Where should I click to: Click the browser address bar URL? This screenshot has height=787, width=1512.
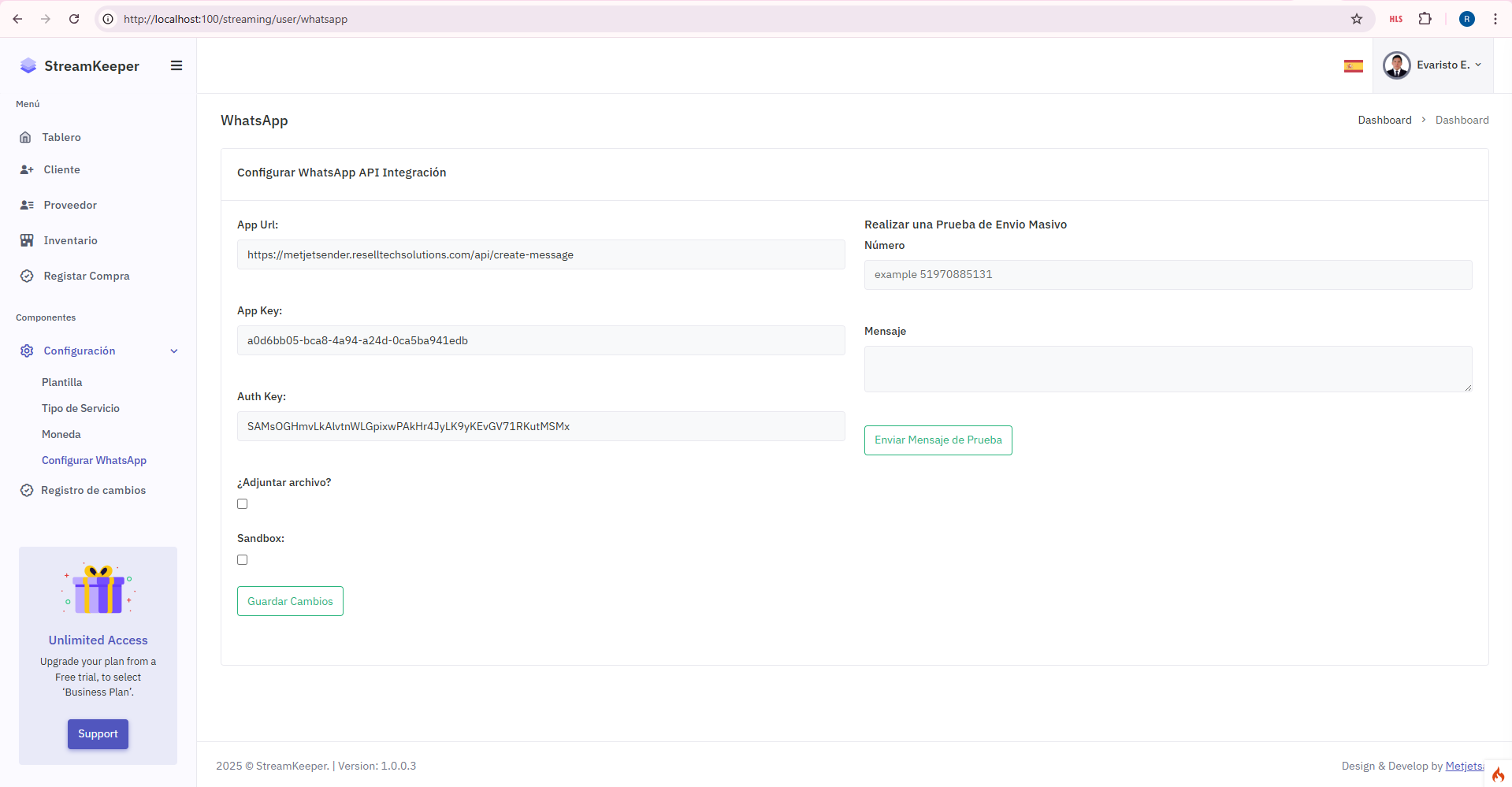pos(235,19)
